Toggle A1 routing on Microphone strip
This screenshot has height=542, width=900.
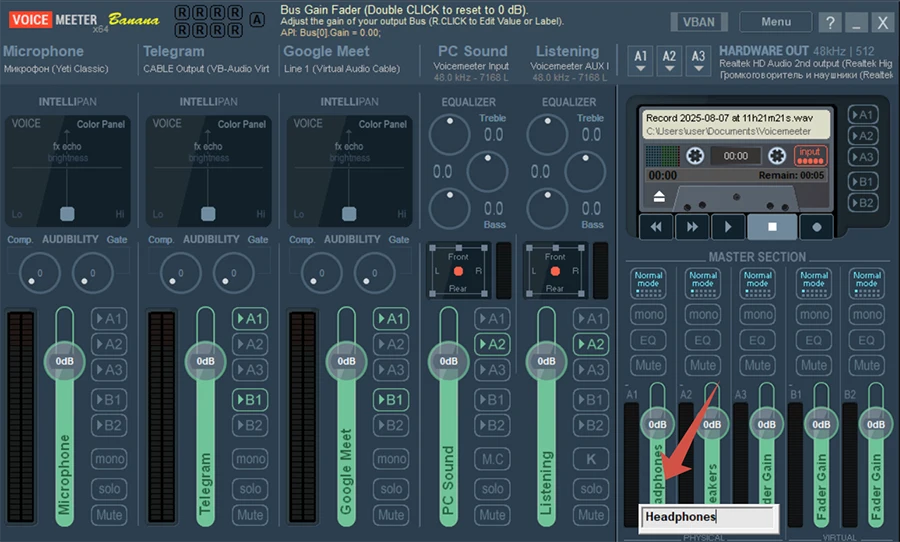pos(108,319)
